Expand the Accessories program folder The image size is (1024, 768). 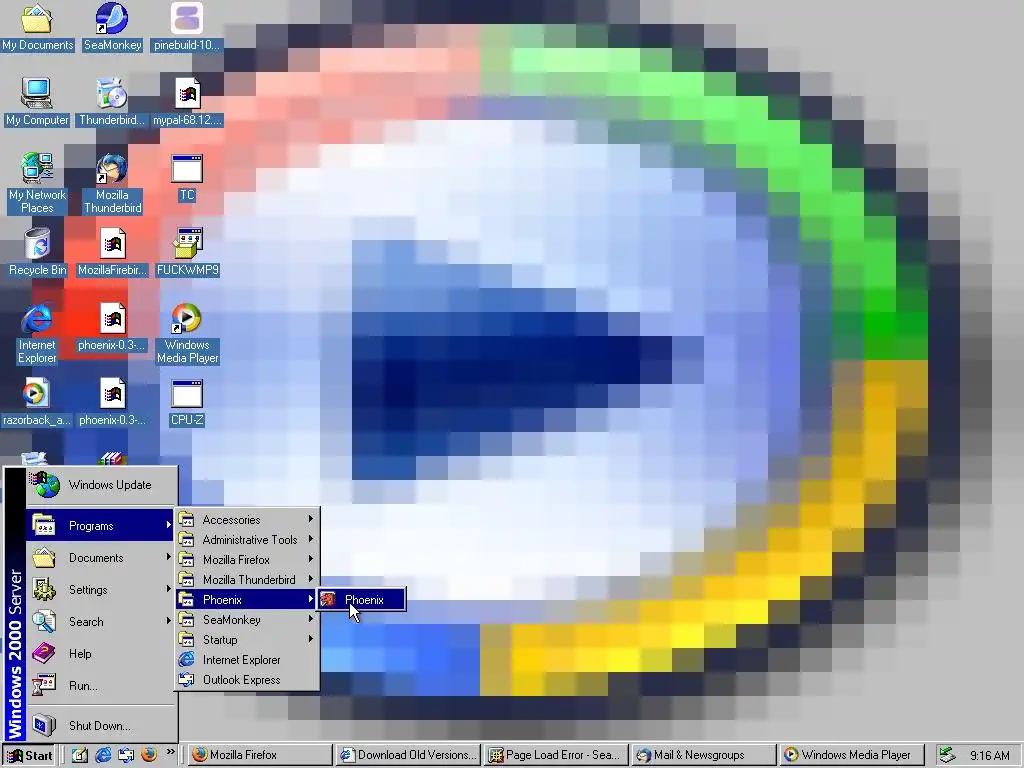pyautogui.click(x=247, y=520)
